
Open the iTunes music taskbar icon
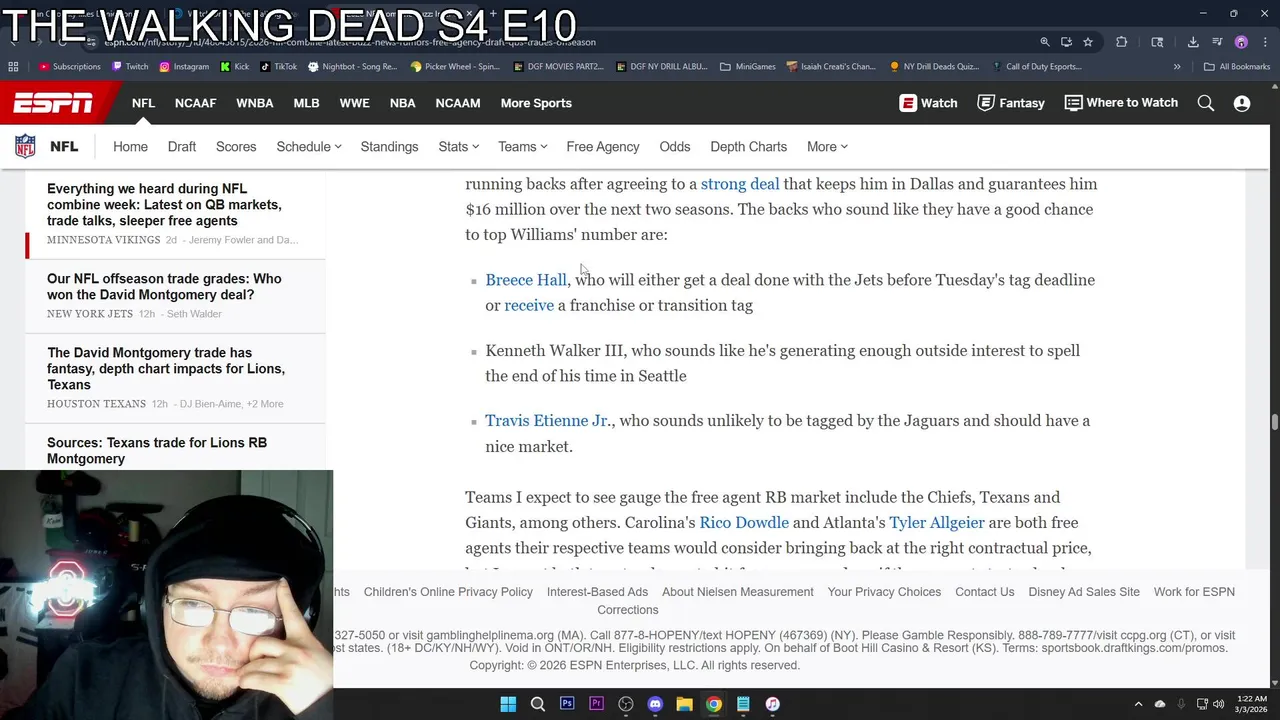click(772, 704)
